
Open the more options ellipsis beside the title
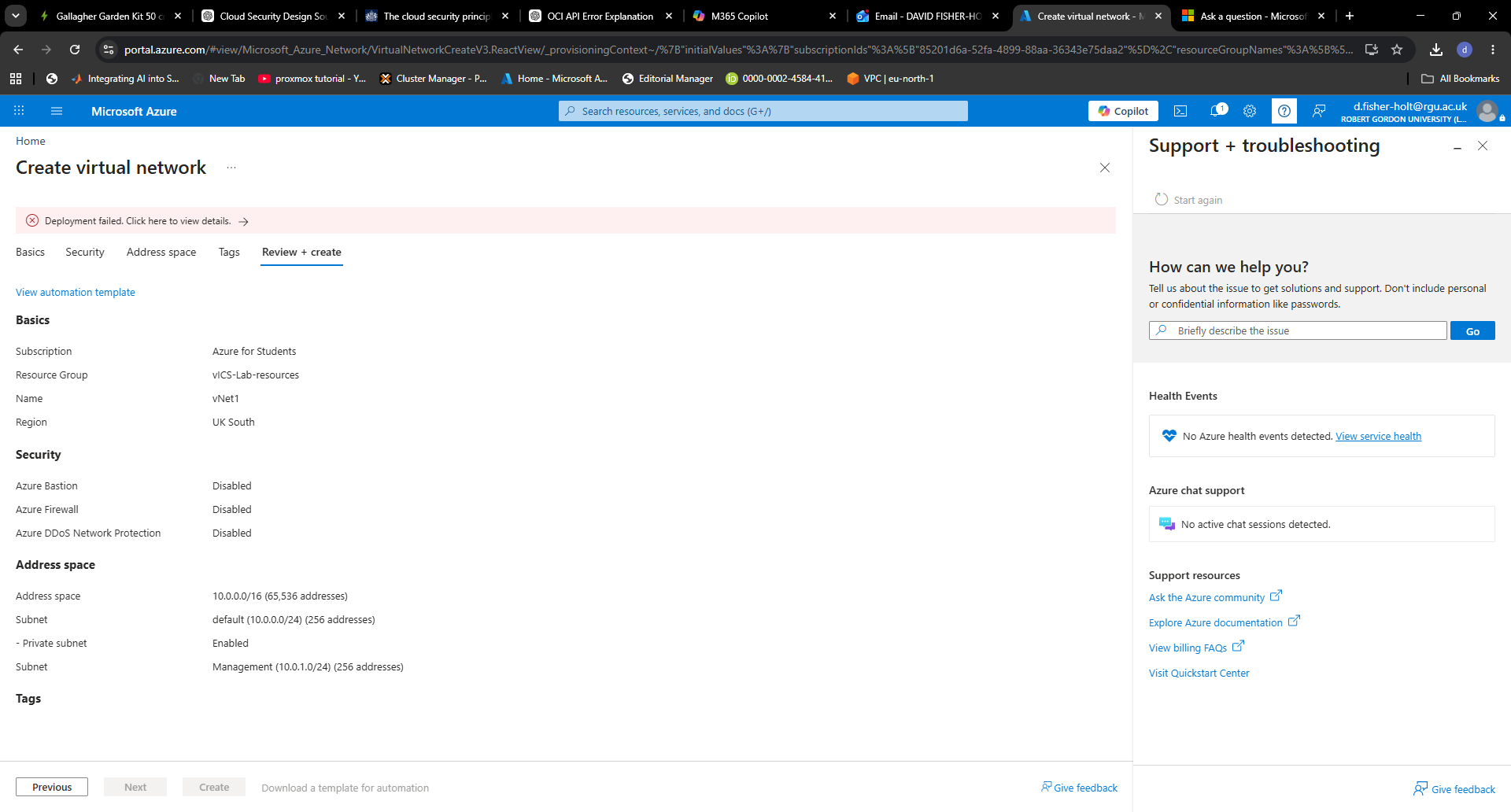pyautogui.click(x=231, y=168)
